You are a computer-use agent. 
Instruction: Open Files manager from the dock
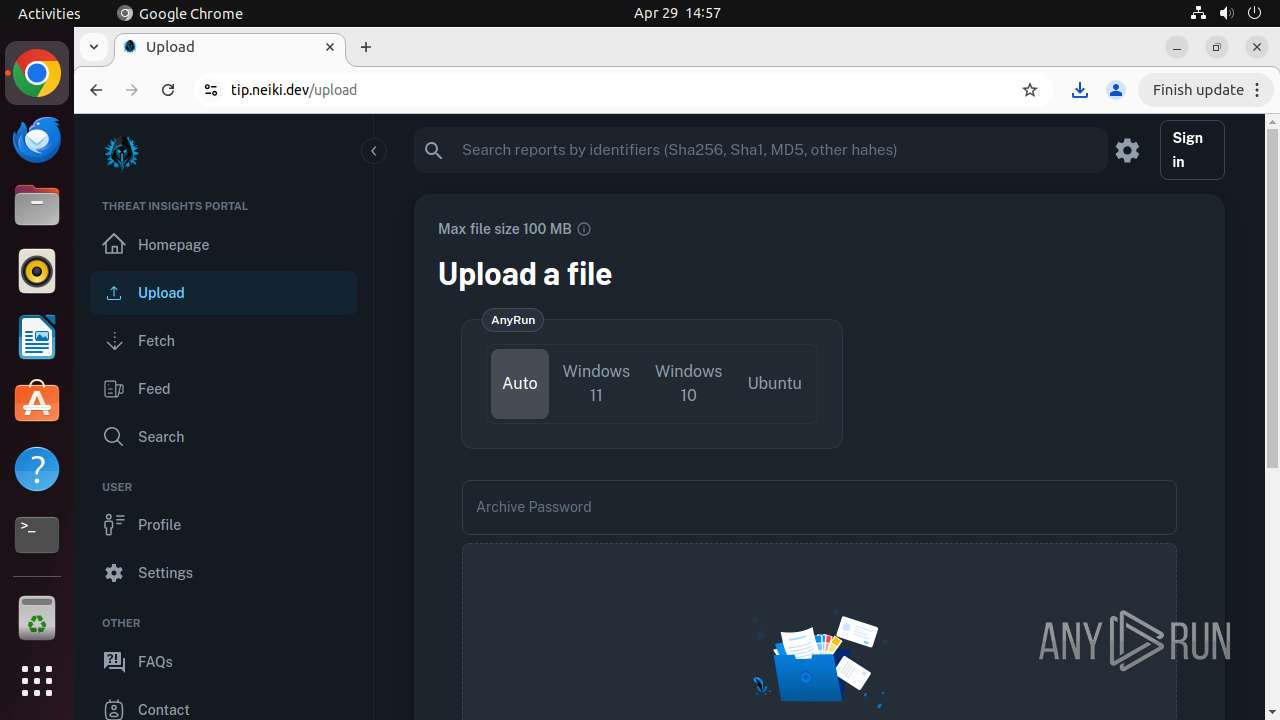[37, 206]
